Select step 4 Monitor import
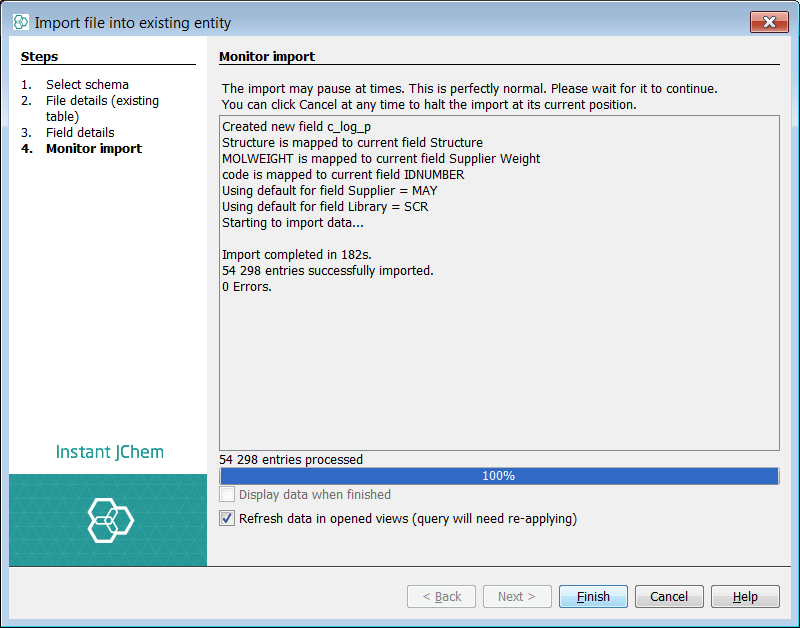800x628 pixels. click(x=94, y=149)
